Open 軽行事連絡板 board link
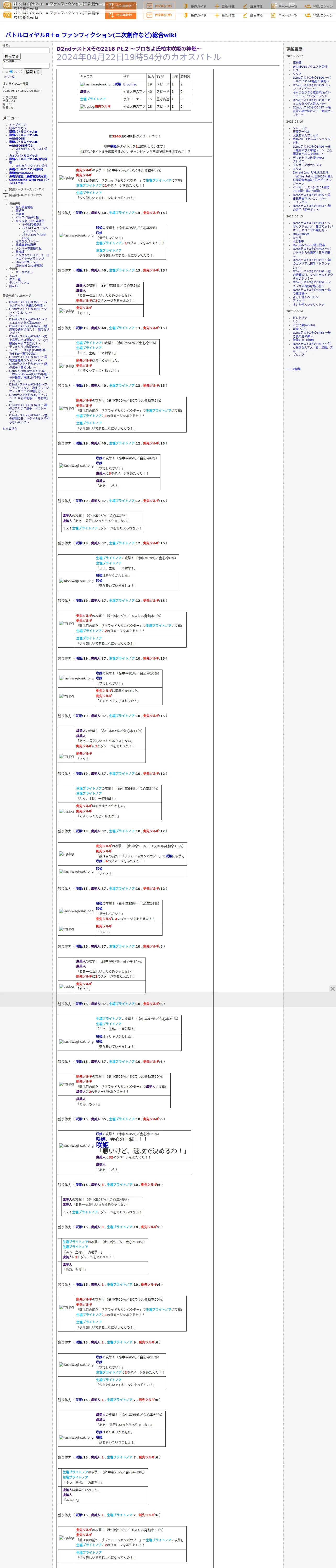This screenshot has width=336, height=1568. (x=24, y=207)
